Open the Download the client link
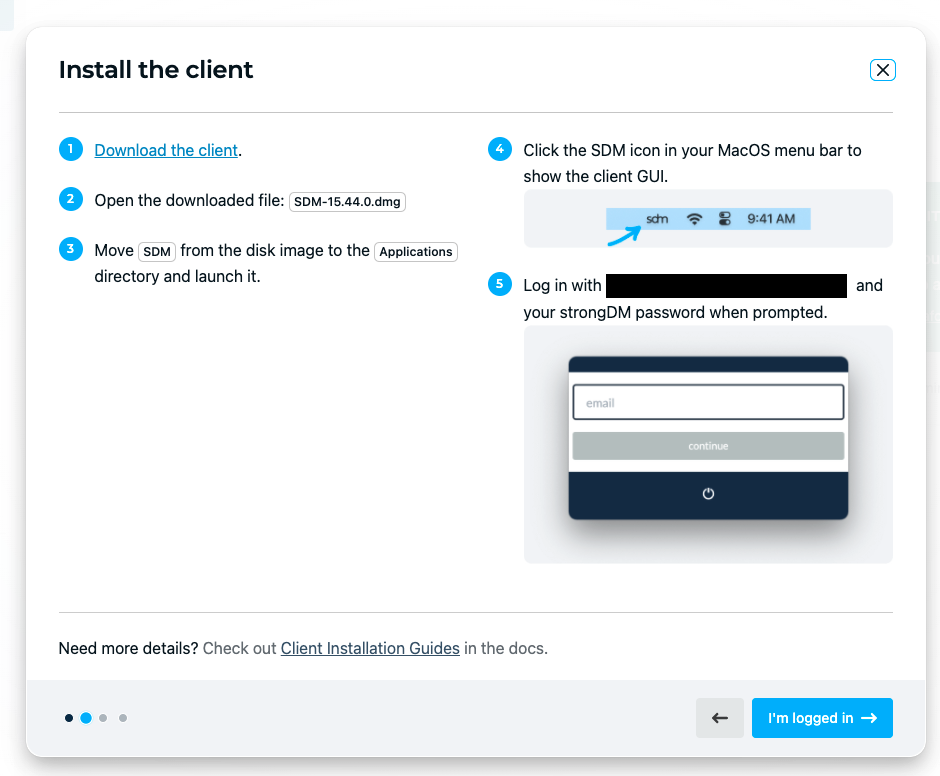Screen dimensions: 940x776 point(166,150)
